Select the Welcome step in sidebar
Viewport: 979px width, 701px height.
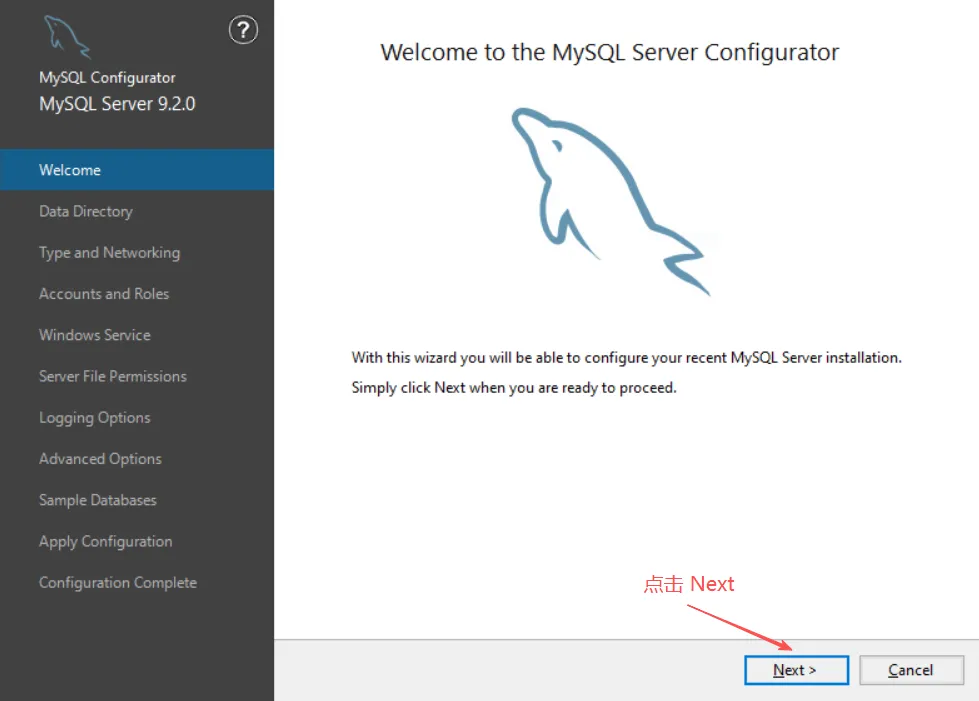(x=137, y=170)
